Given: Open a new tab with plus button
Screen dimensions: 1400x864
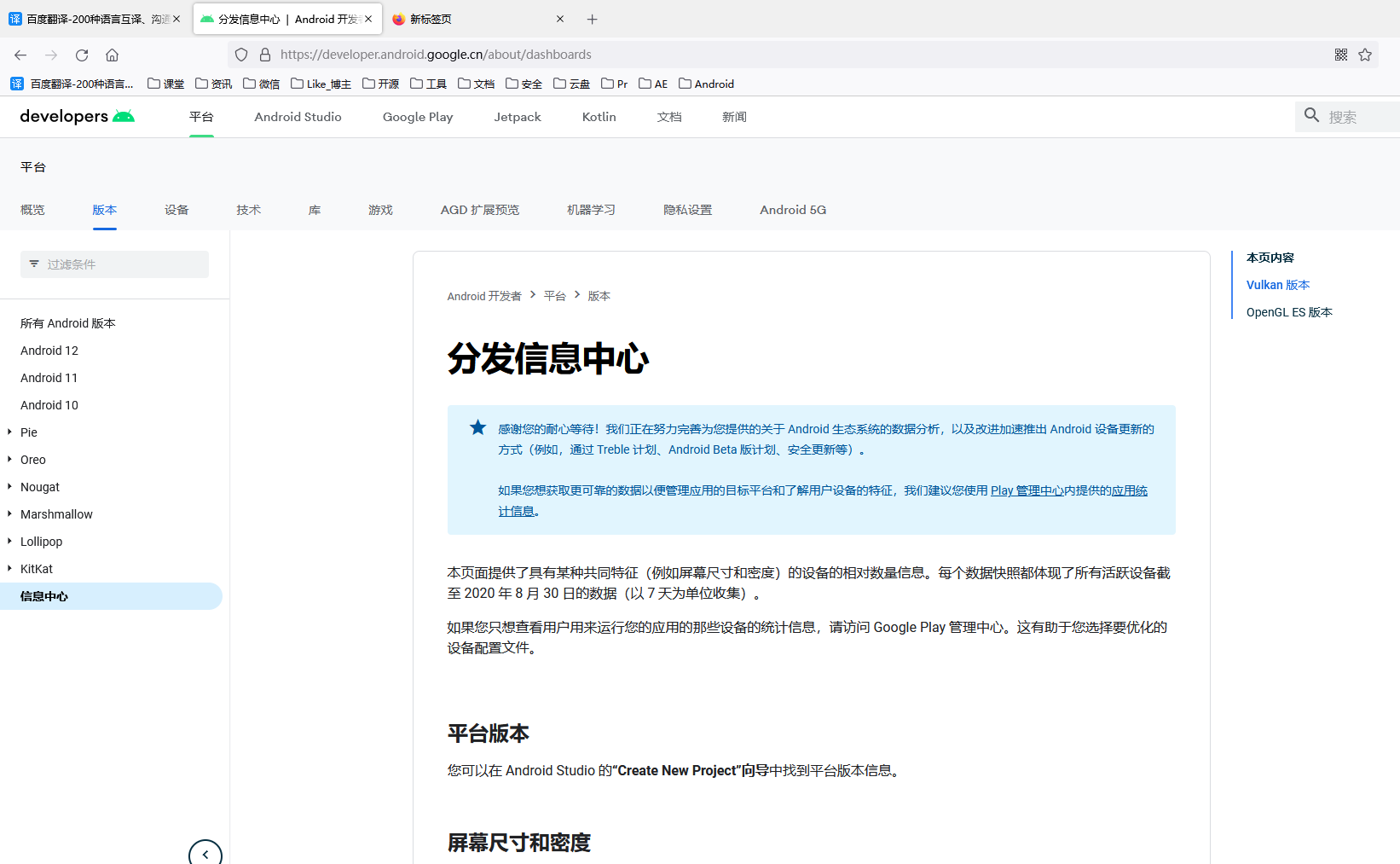Looking at the screenshot, I should point(593,19).
